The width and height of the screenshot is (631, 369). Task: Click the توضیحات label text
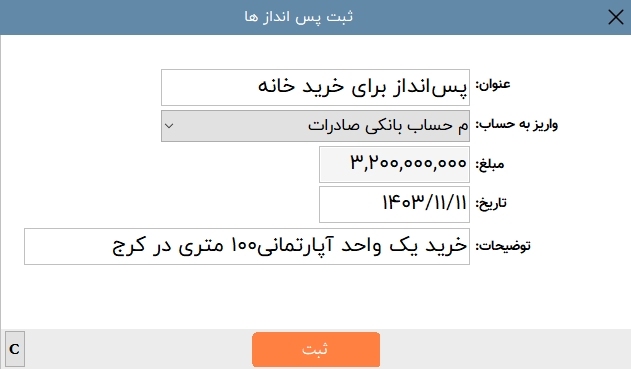pos(503,246)
